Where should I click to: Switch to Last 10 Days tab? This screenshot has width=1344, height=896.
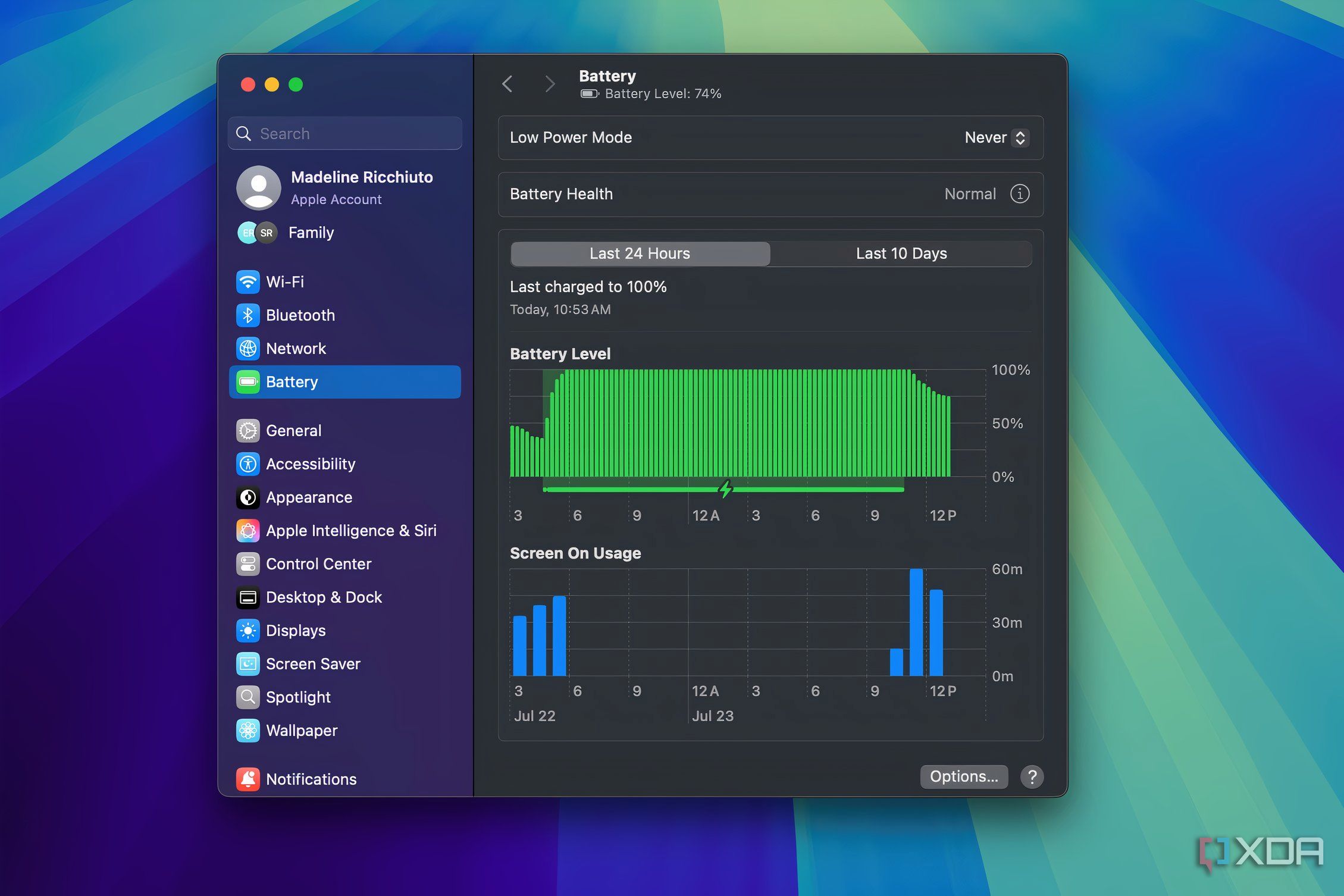[901, 253]
